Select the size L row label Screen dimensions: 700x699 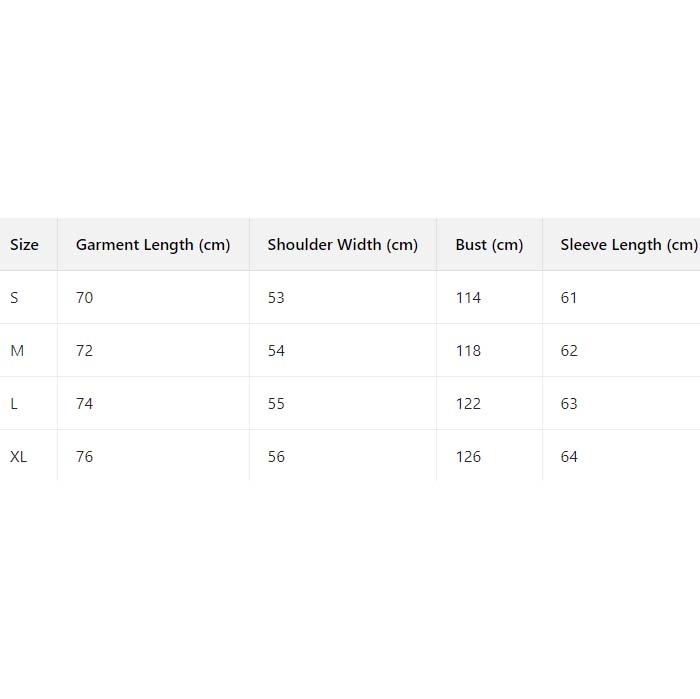[x=14, y=404]
